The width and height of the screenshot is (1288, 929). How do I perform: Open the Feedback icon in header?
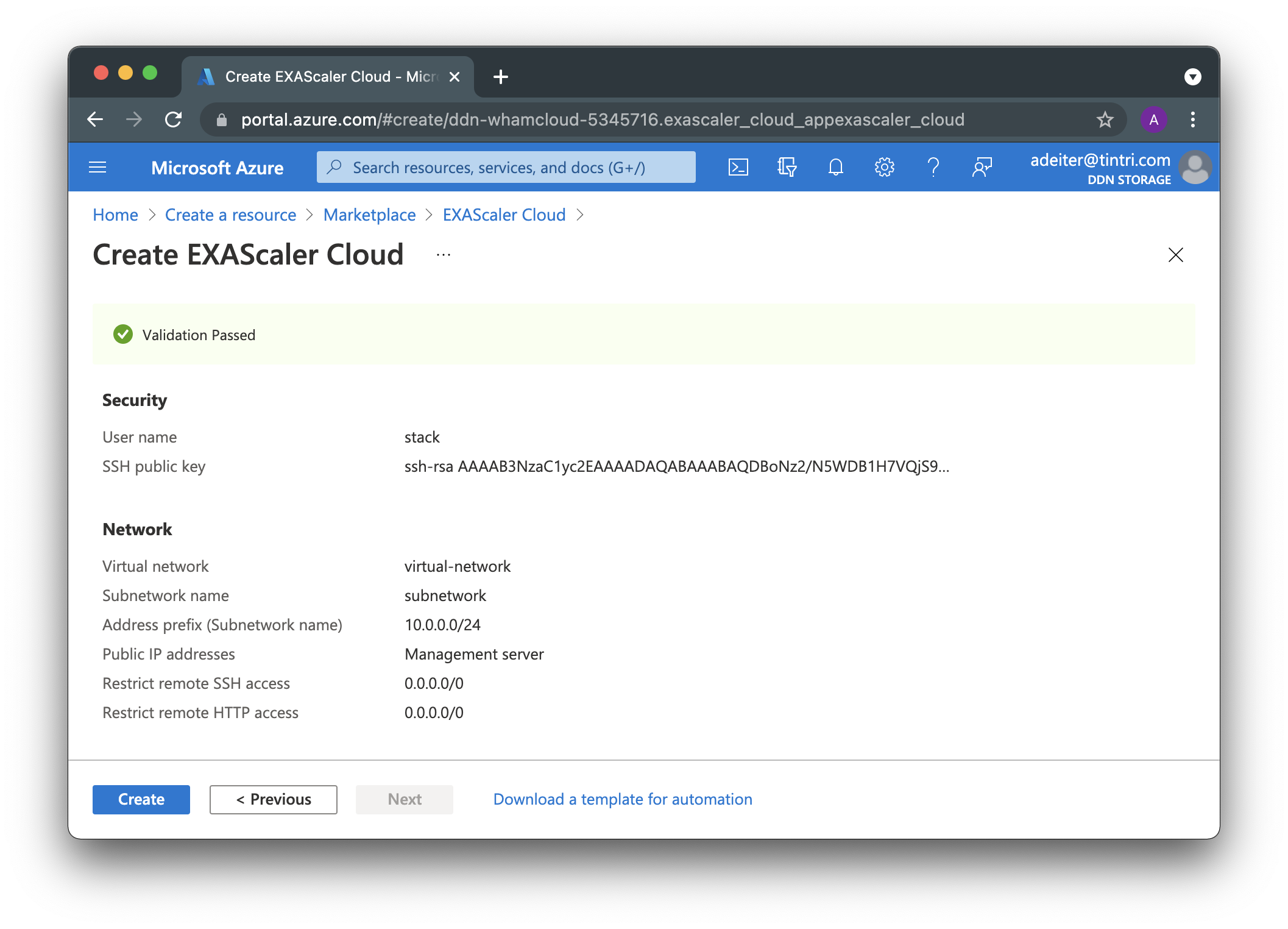982,167
